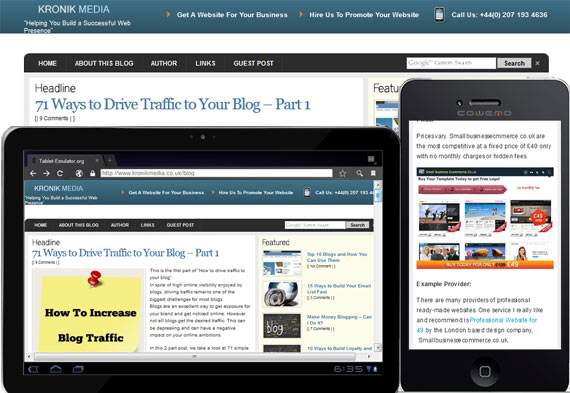Click the tablet horizontal scrollbar left arrow
This screenshot has width=570, height=393.
[29, 357]
